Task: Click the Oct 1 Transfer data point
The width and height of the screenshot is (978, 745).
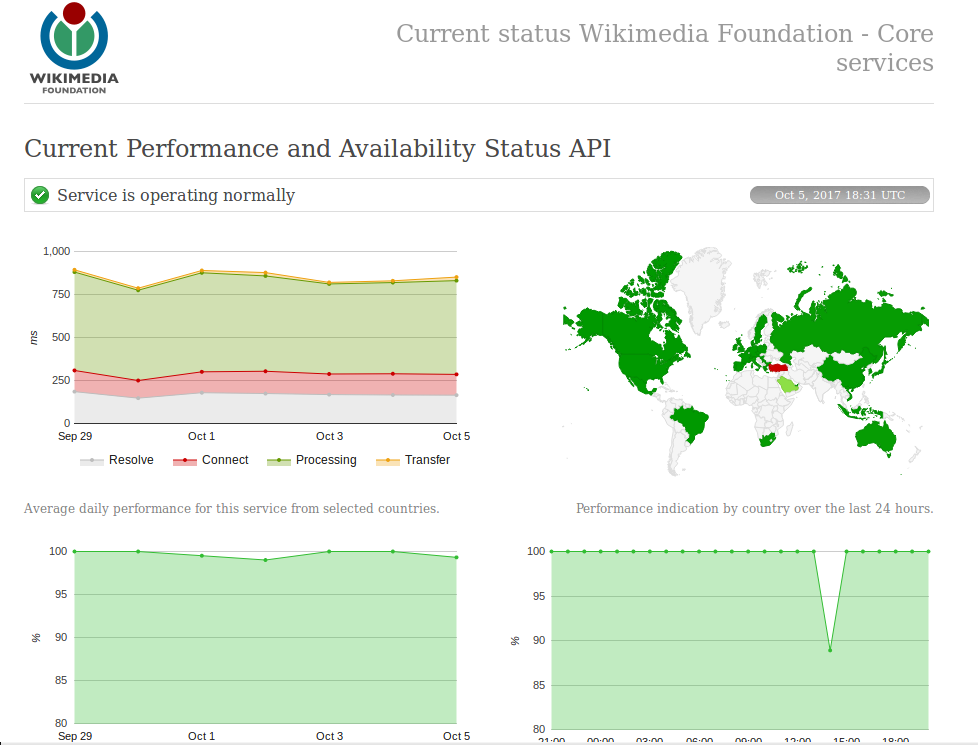Action: pos(202,270)
